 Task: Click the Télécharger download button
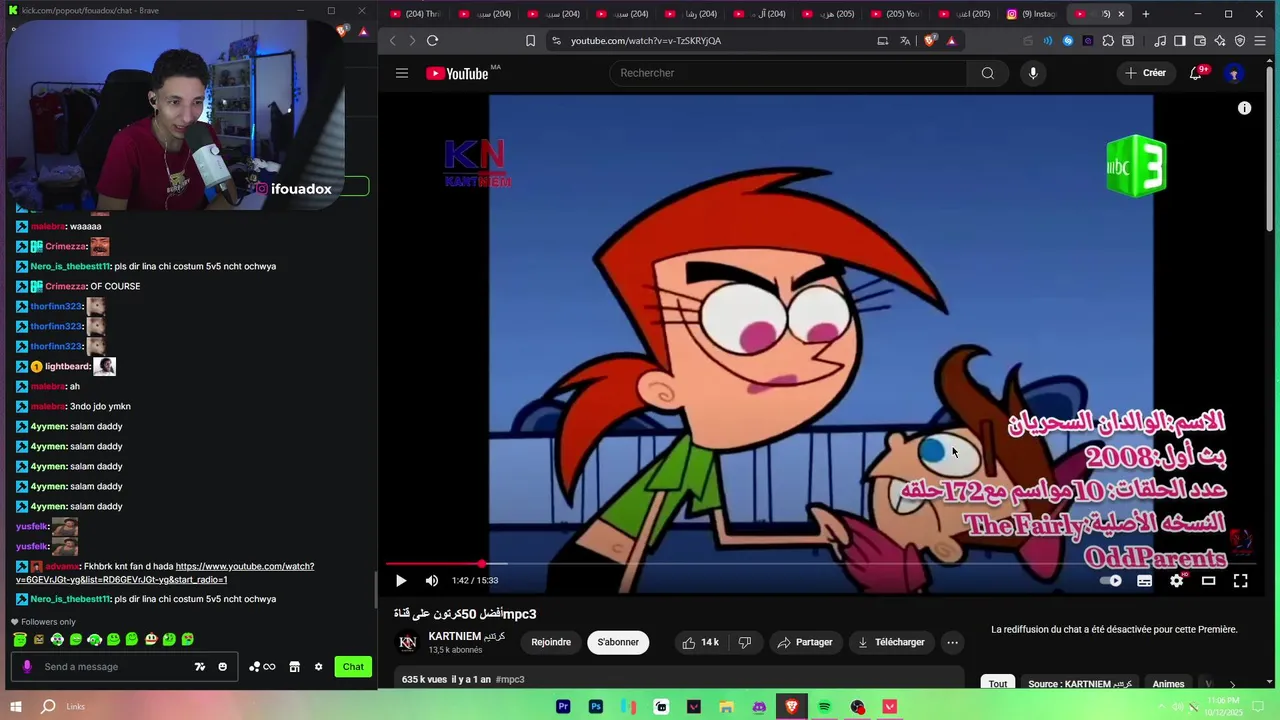coord(891,642)
